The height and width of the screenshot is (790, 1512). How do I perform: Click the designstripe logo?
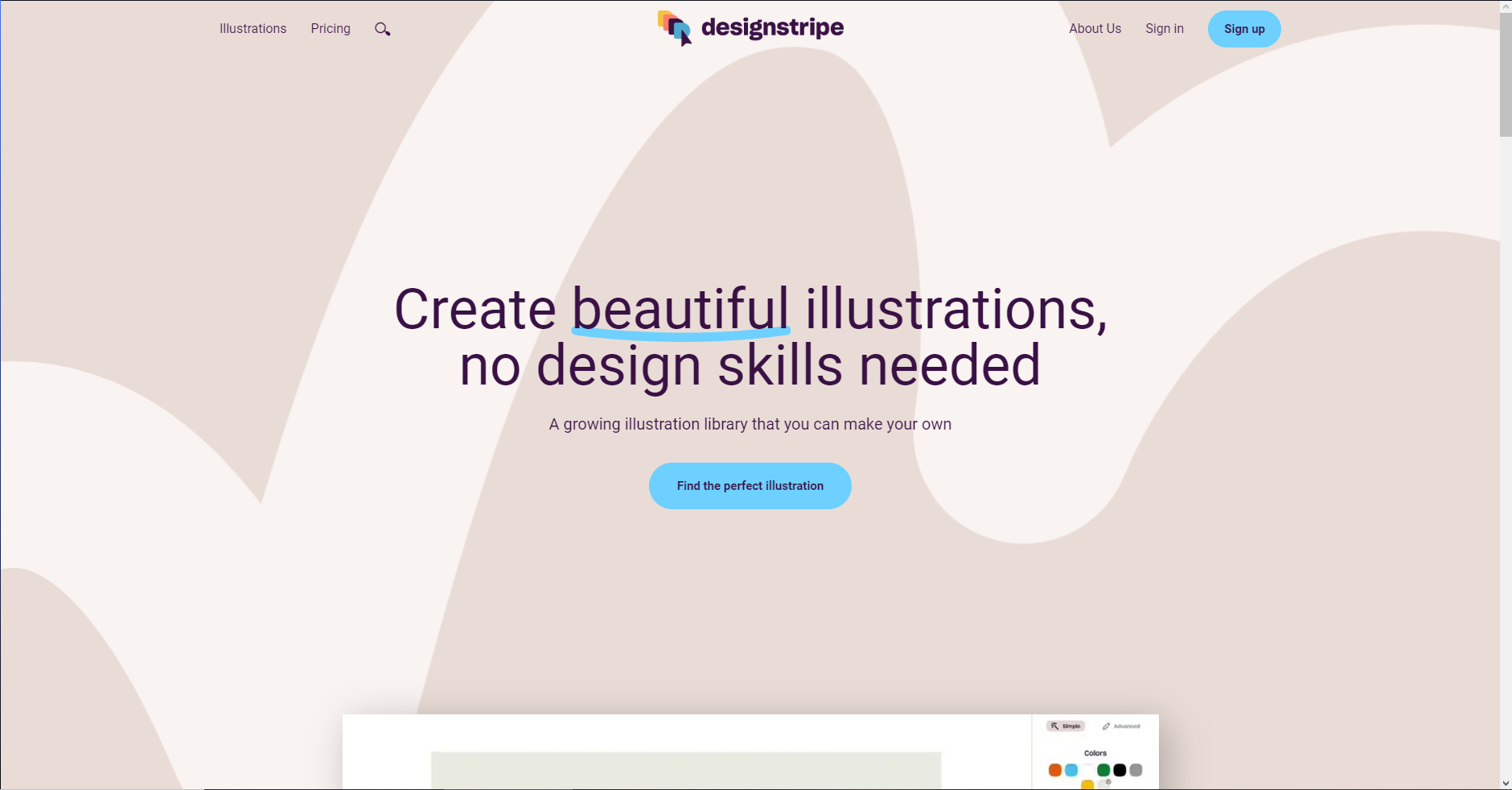[750, 28]
